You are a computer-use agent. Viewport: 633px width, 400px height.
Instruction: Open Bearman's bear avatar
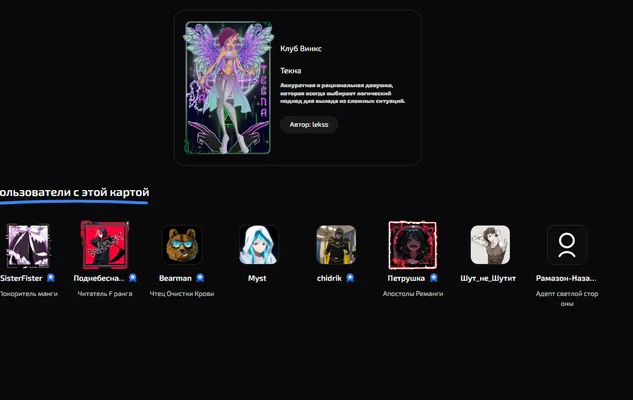182,245
